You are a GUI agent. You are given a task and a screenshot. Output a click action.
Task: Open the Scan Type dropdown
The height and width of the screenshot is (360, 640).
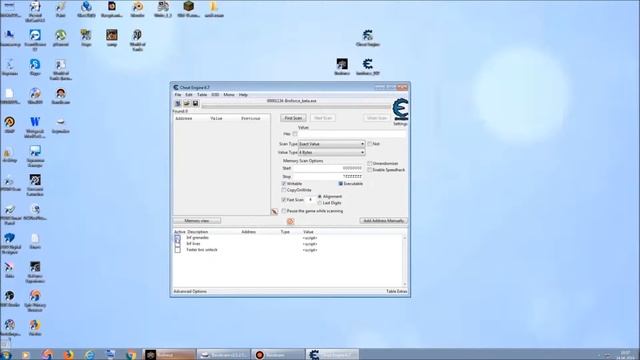click(331, 144)
